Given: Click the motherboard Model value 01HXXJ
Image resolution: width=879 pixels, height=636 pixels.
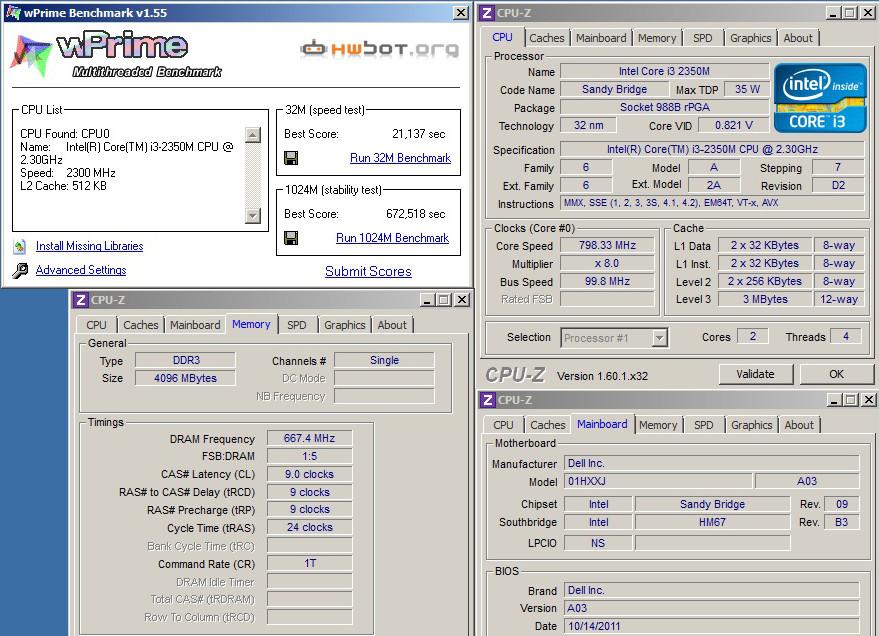Looking at the screenshot, I should [x=658, y=481].
